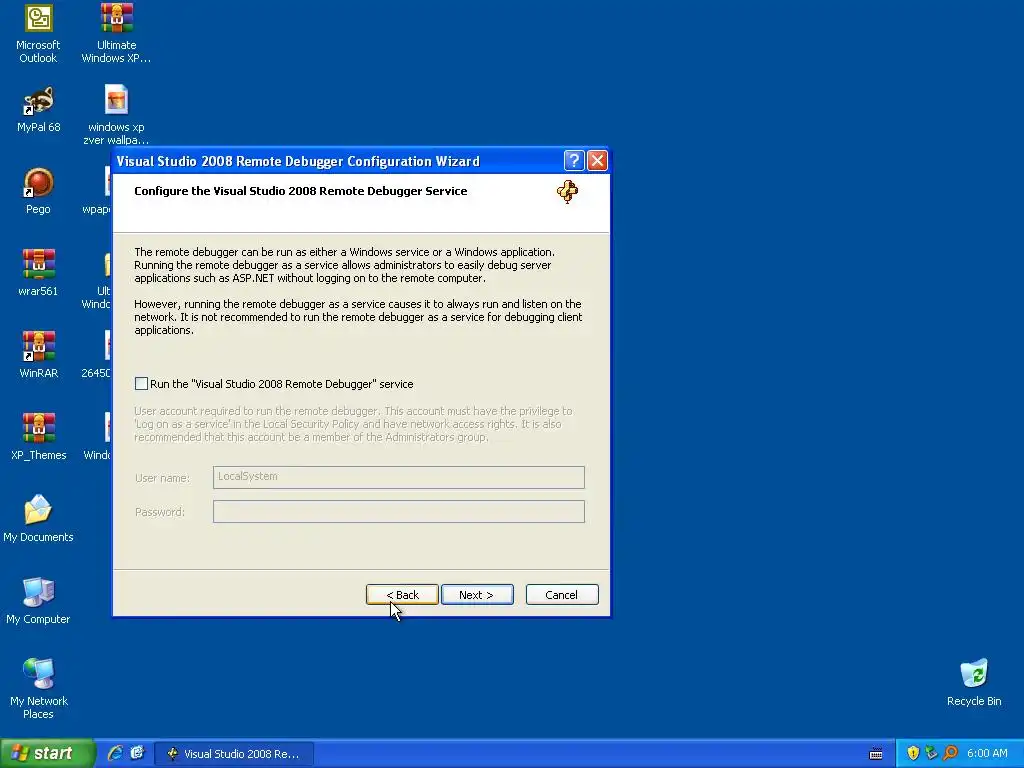Click the Visual Studio 2008 taskbar button
Viewport: 1024px width, 768px height.
[234, 754]
